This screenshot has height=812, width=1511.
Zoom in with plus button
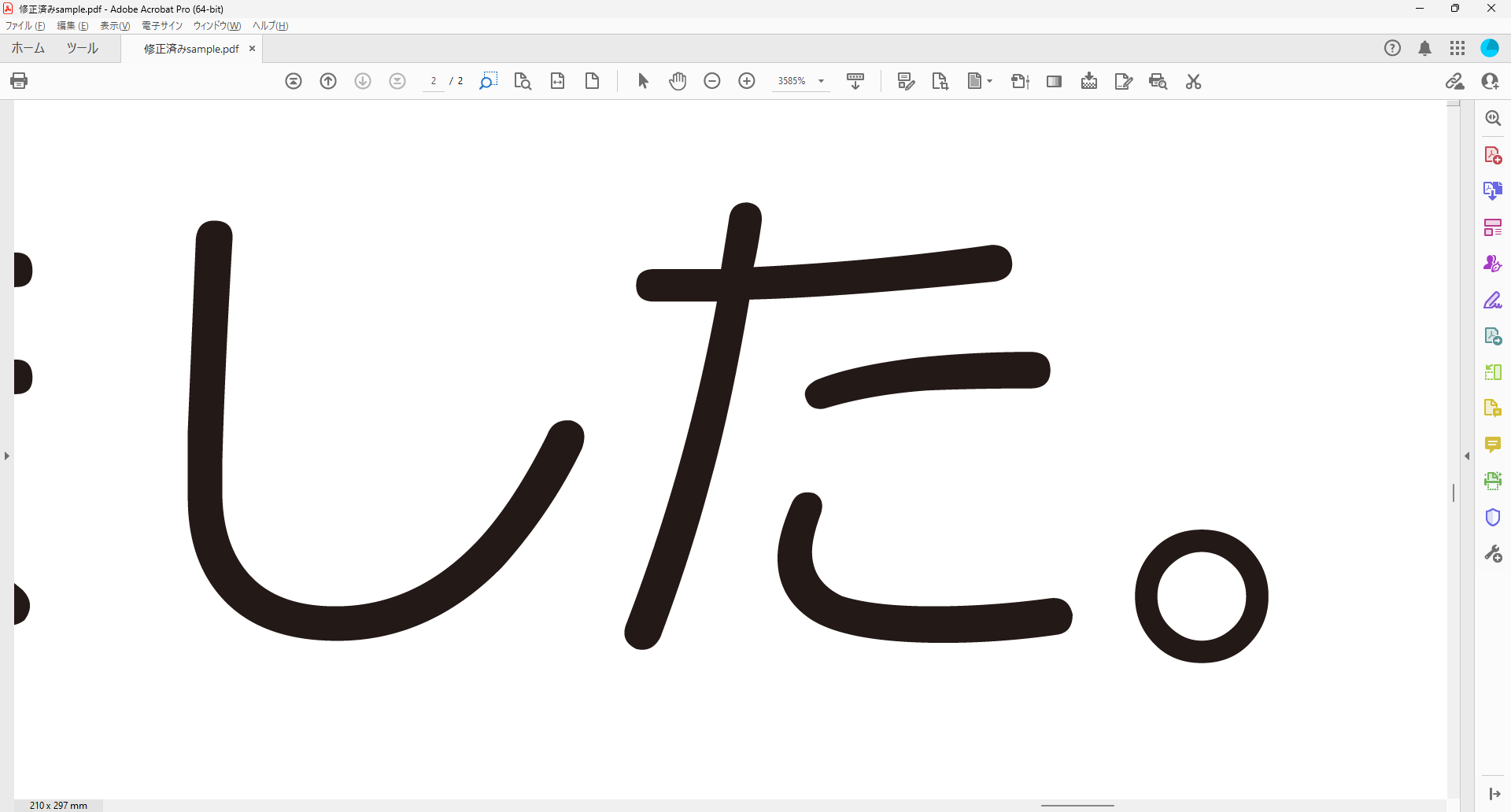747,81
